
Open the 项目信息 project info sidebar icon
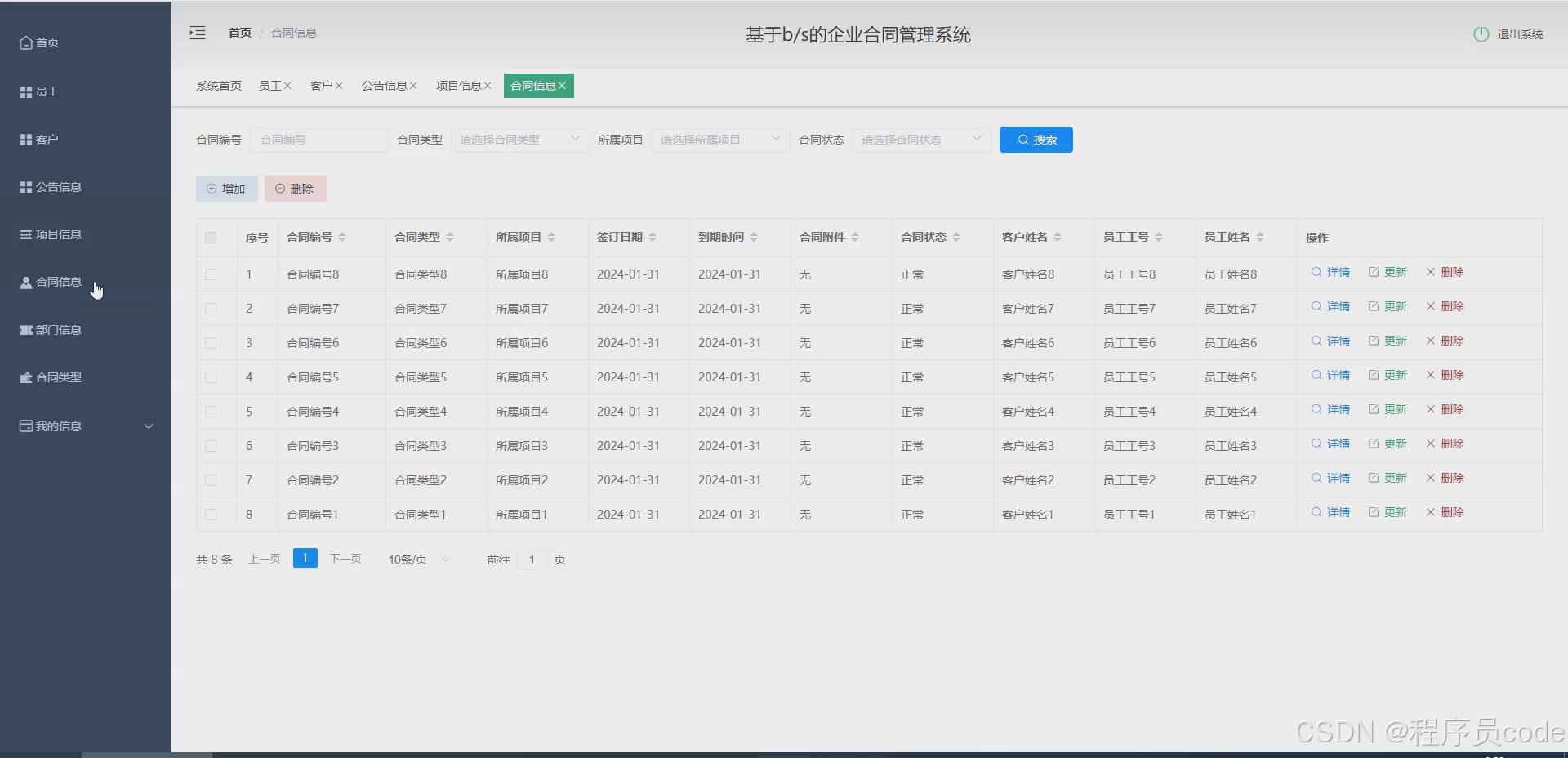coord(24,234)
